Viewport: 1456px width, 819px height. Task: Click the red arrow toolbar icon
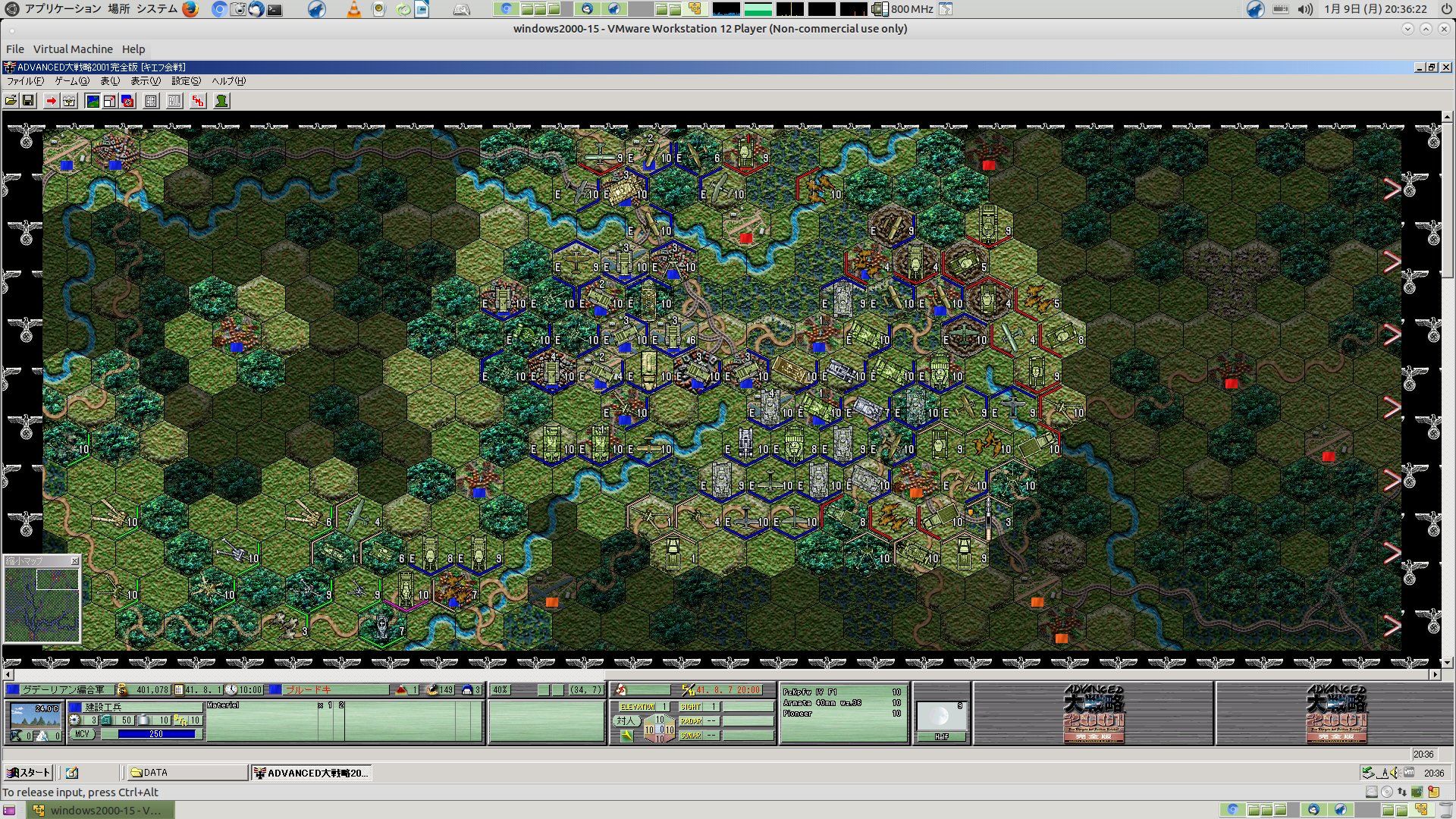(x=51, y=101)
